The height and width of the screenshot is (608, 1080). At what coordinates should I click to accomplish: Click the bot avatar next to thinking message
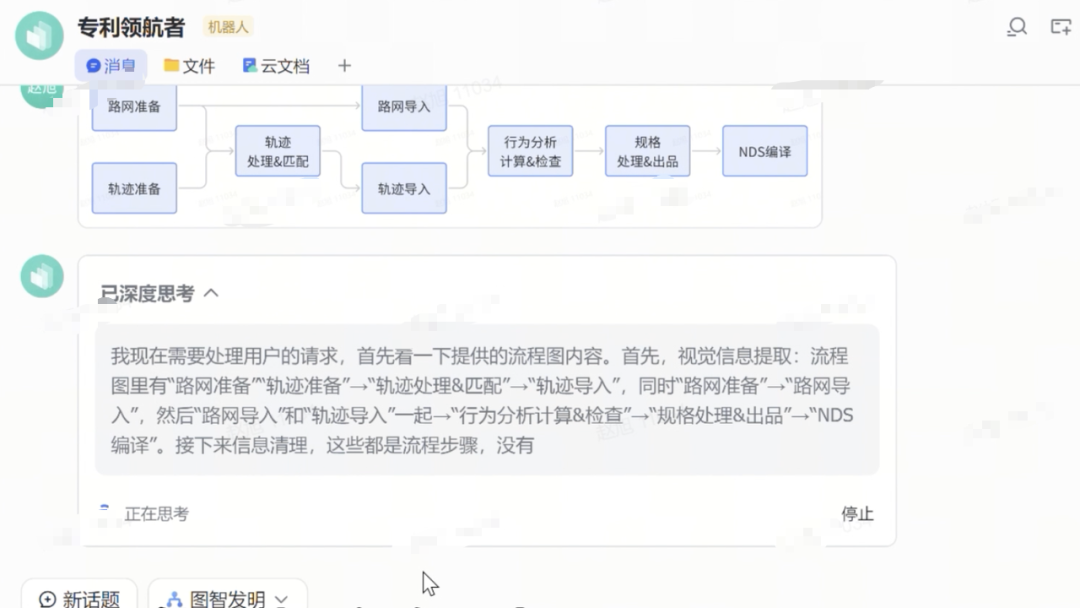tap(41, 276)
